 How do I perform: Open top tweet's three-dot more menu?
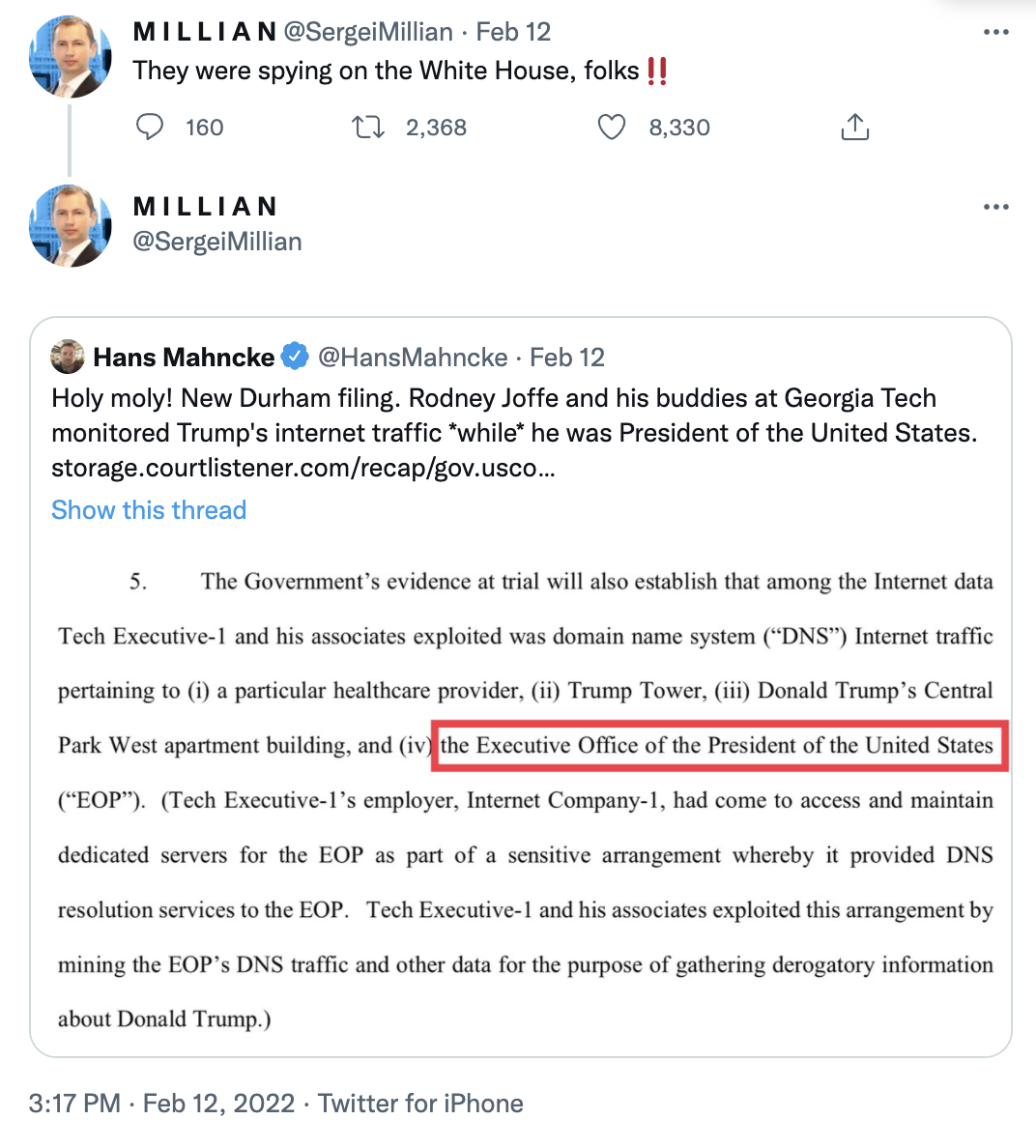click(x=995, y=32)
